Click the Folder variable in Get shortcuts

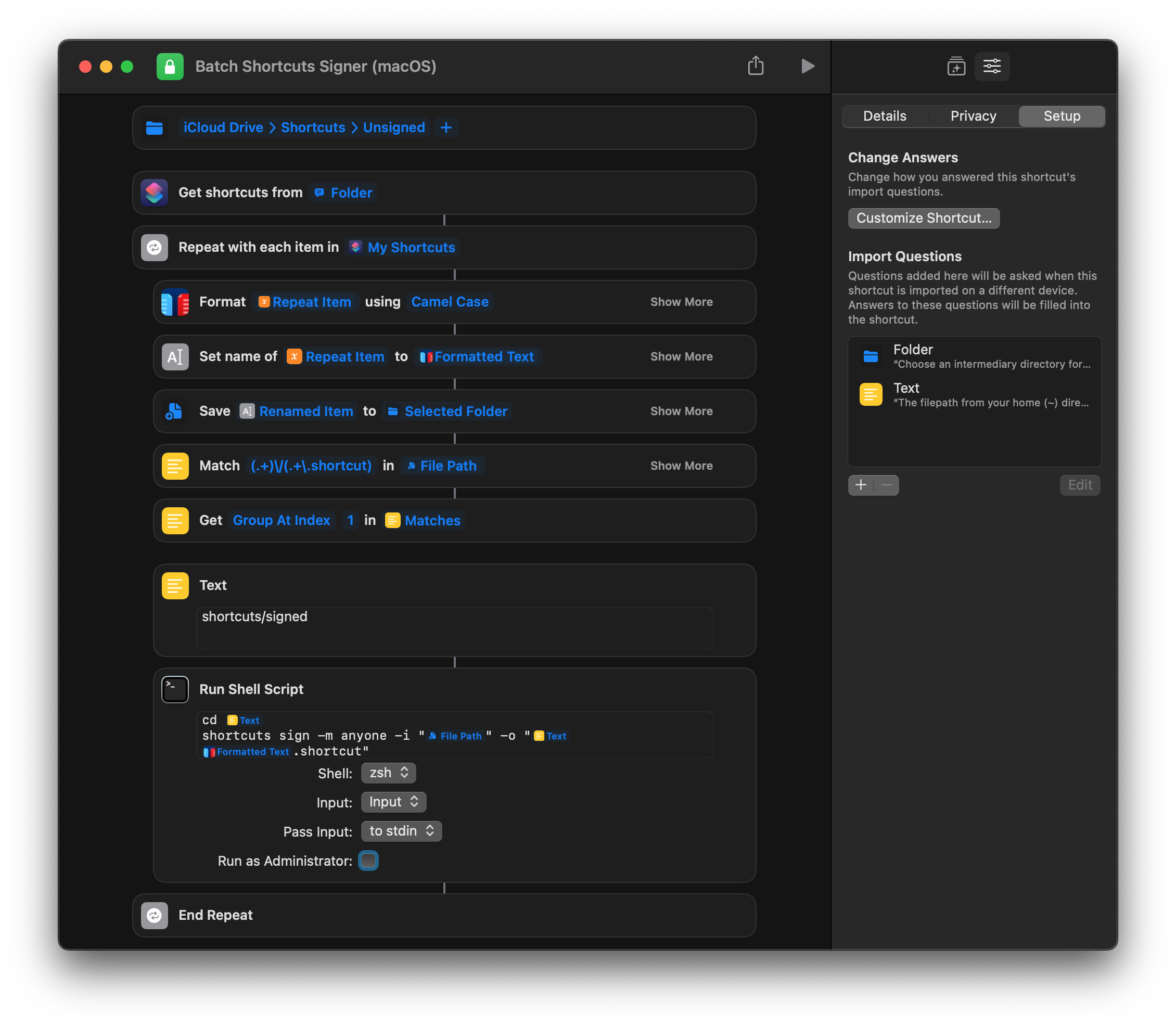[343, 192]
